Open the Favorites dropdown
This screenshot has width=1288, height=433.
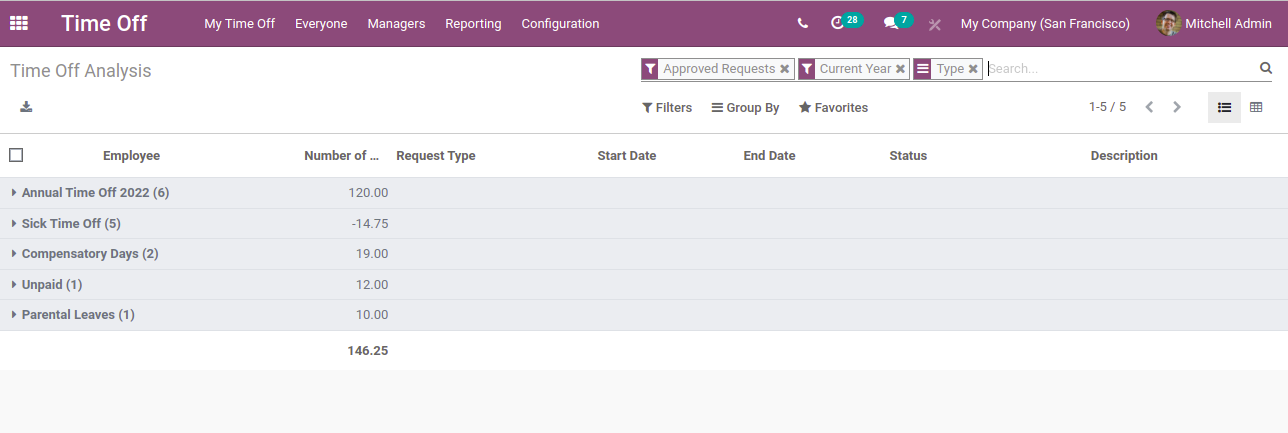click(x=833, y=107)
